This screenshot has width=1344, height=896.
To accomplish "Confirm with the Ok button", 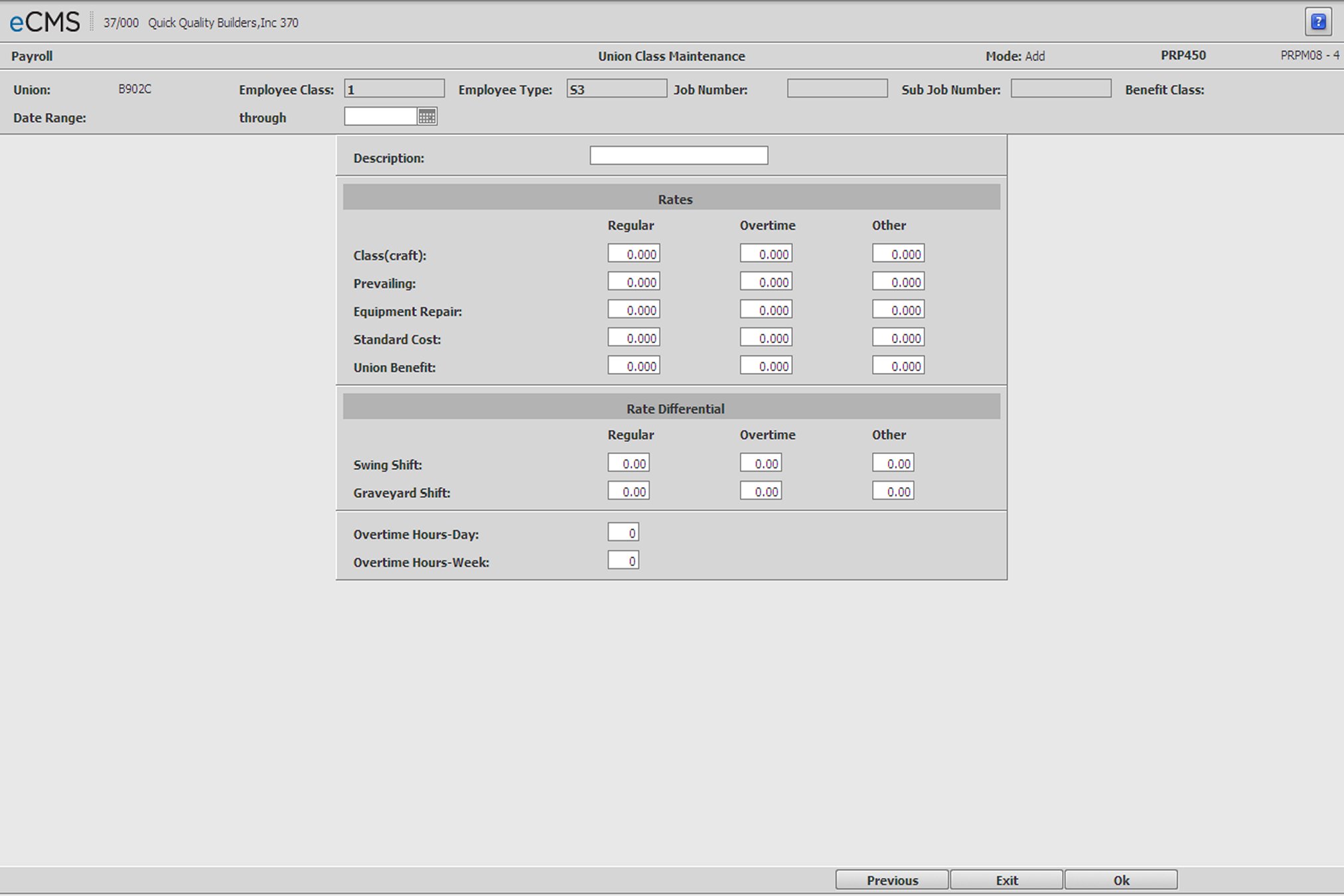I will [1120, 880].
